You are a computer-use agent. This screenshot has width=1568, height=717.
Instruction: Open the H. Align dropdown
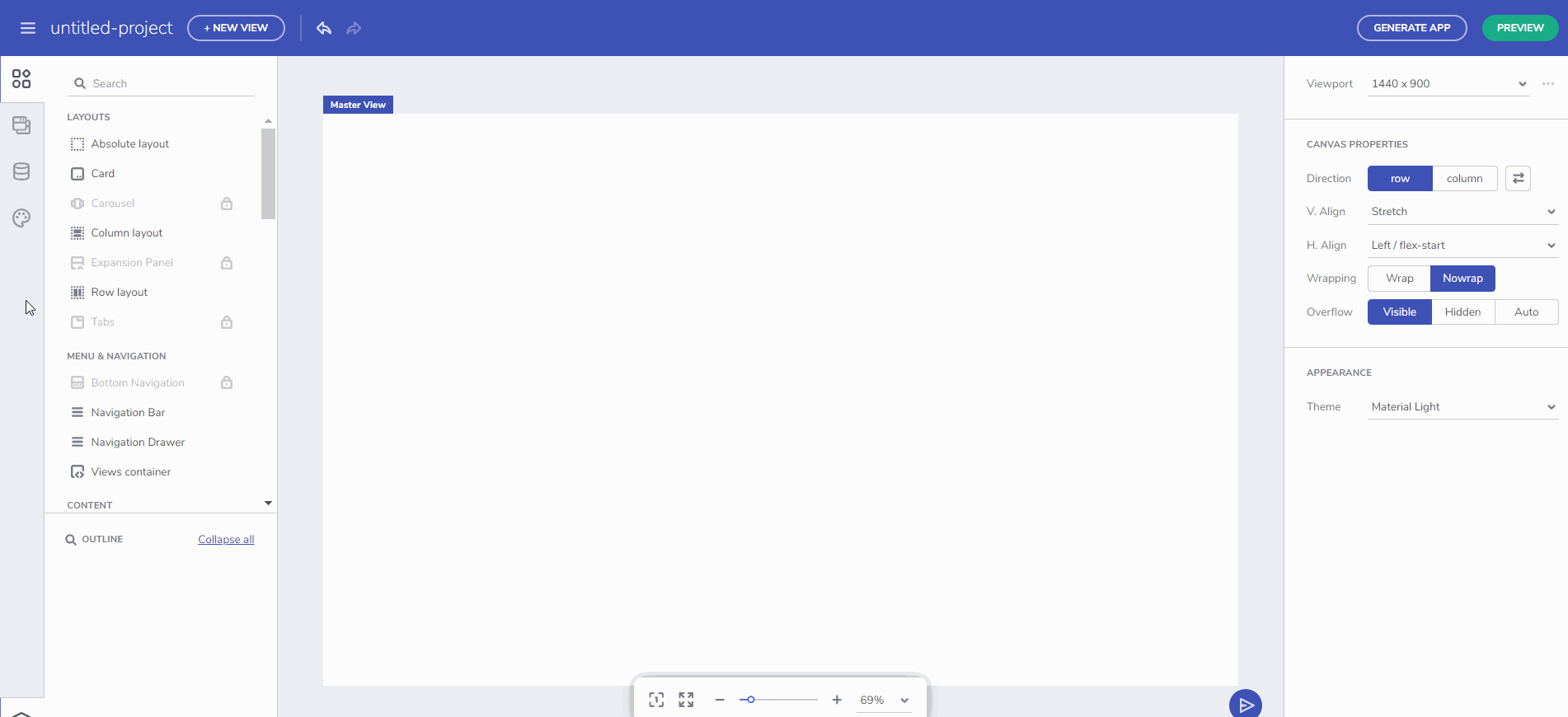[x=1462, y=246]
